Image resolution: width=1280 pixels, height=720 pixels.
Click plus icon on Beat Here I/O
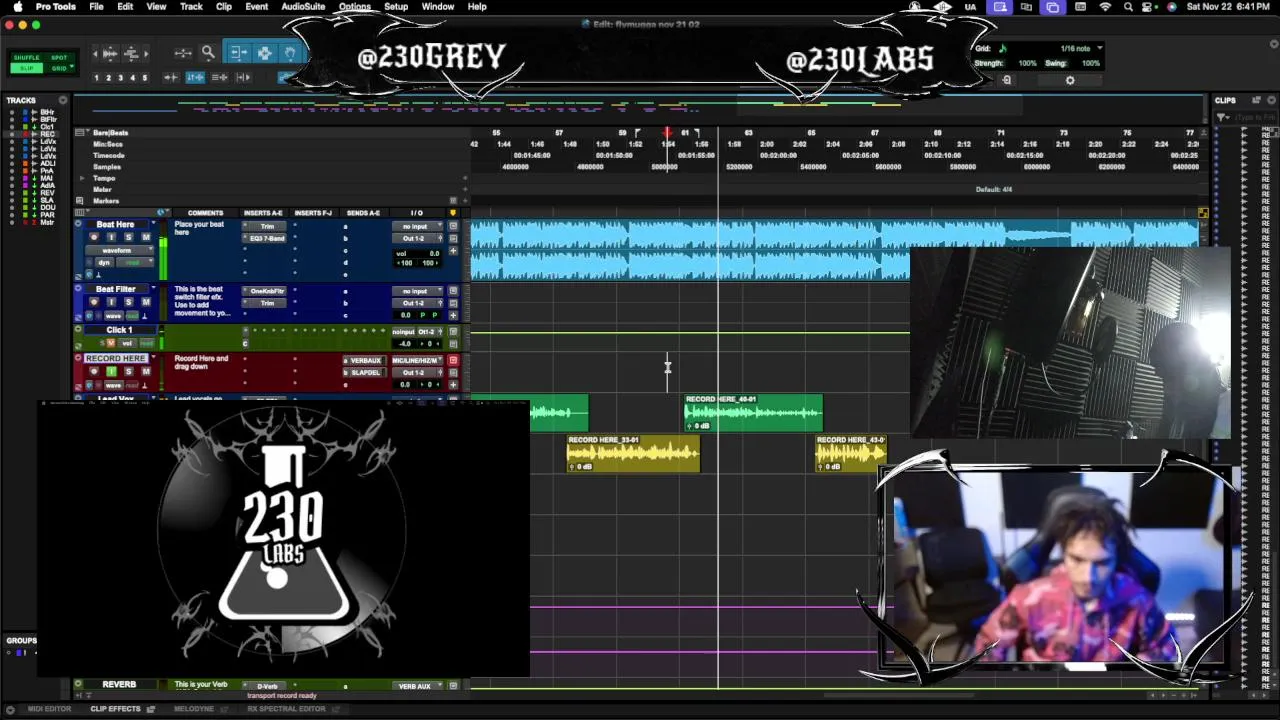tap(453, 251)
